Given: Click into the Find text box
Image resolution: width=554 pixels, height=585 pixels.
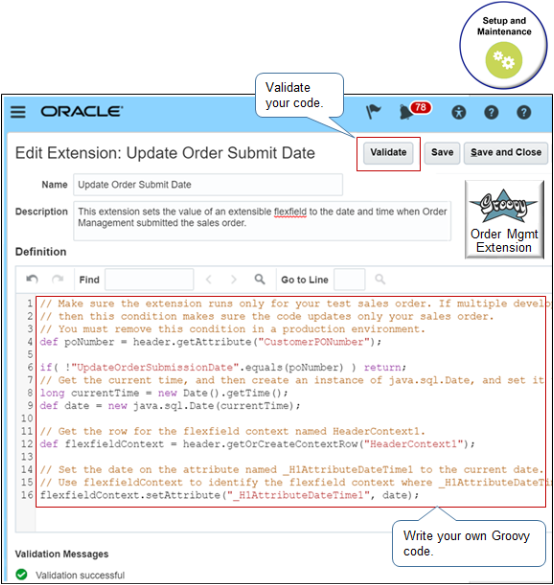Looking at the screenshot, I should pyautogui.click(x=149, y=279).
